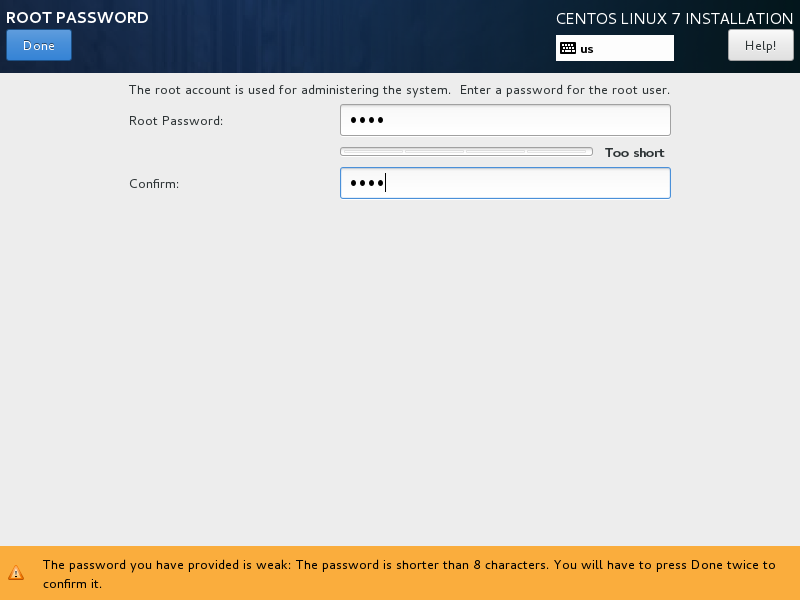This screenshot has height=600, width=800.
Task: Click the ROOT PASSWORD heading
Action: point(77,18)
